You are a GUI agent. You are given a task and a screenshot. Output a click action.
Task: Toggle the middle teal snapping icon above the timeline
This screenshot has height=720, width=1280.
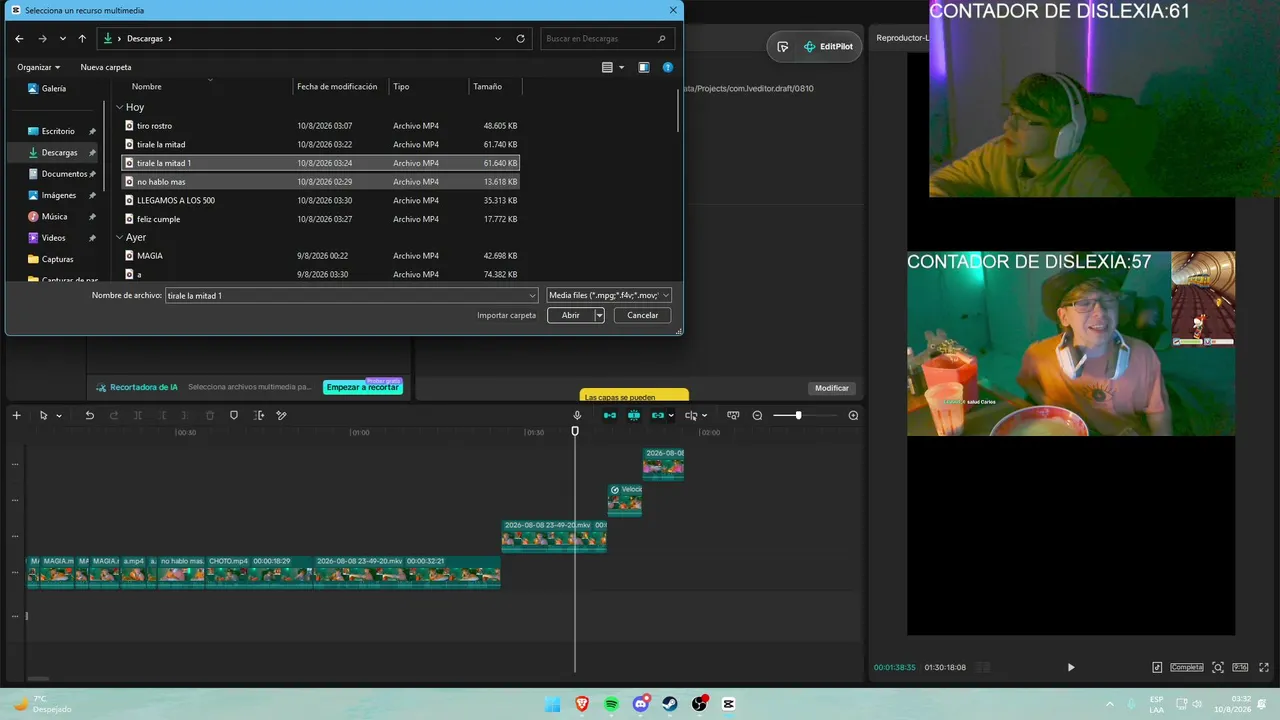(634, 415)
